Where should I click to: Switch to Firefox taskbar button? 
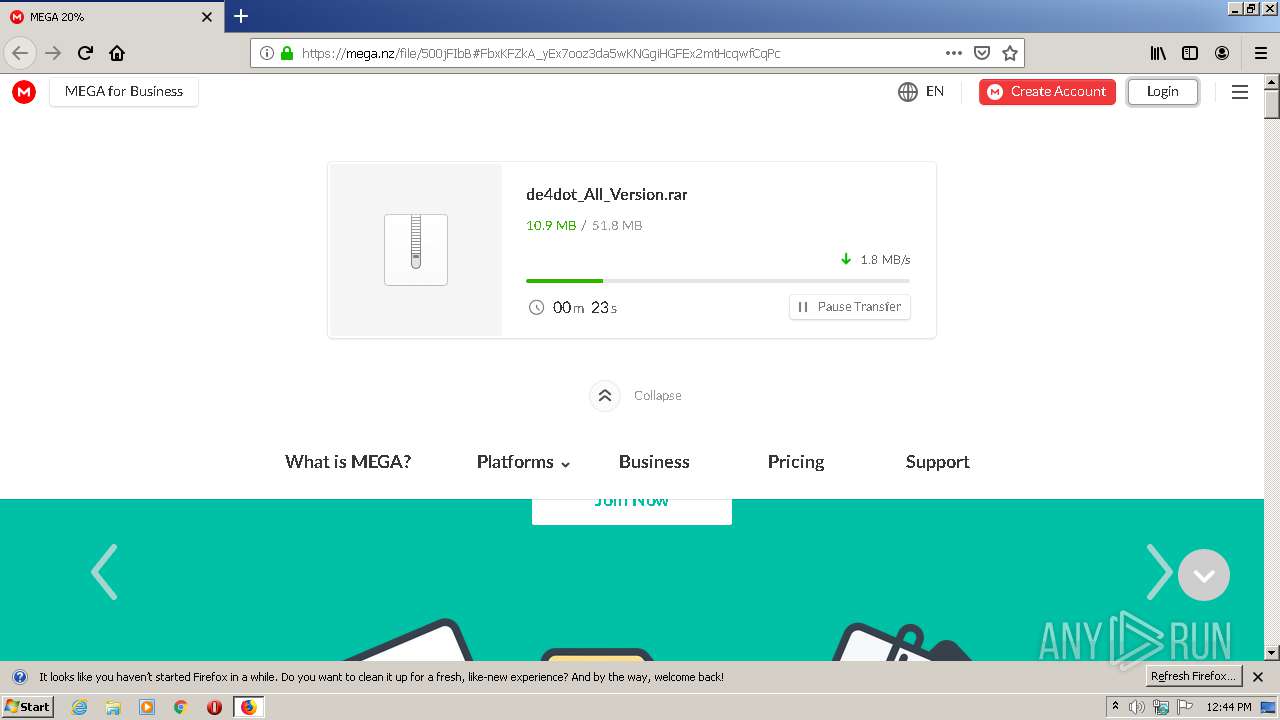[249, 707]
